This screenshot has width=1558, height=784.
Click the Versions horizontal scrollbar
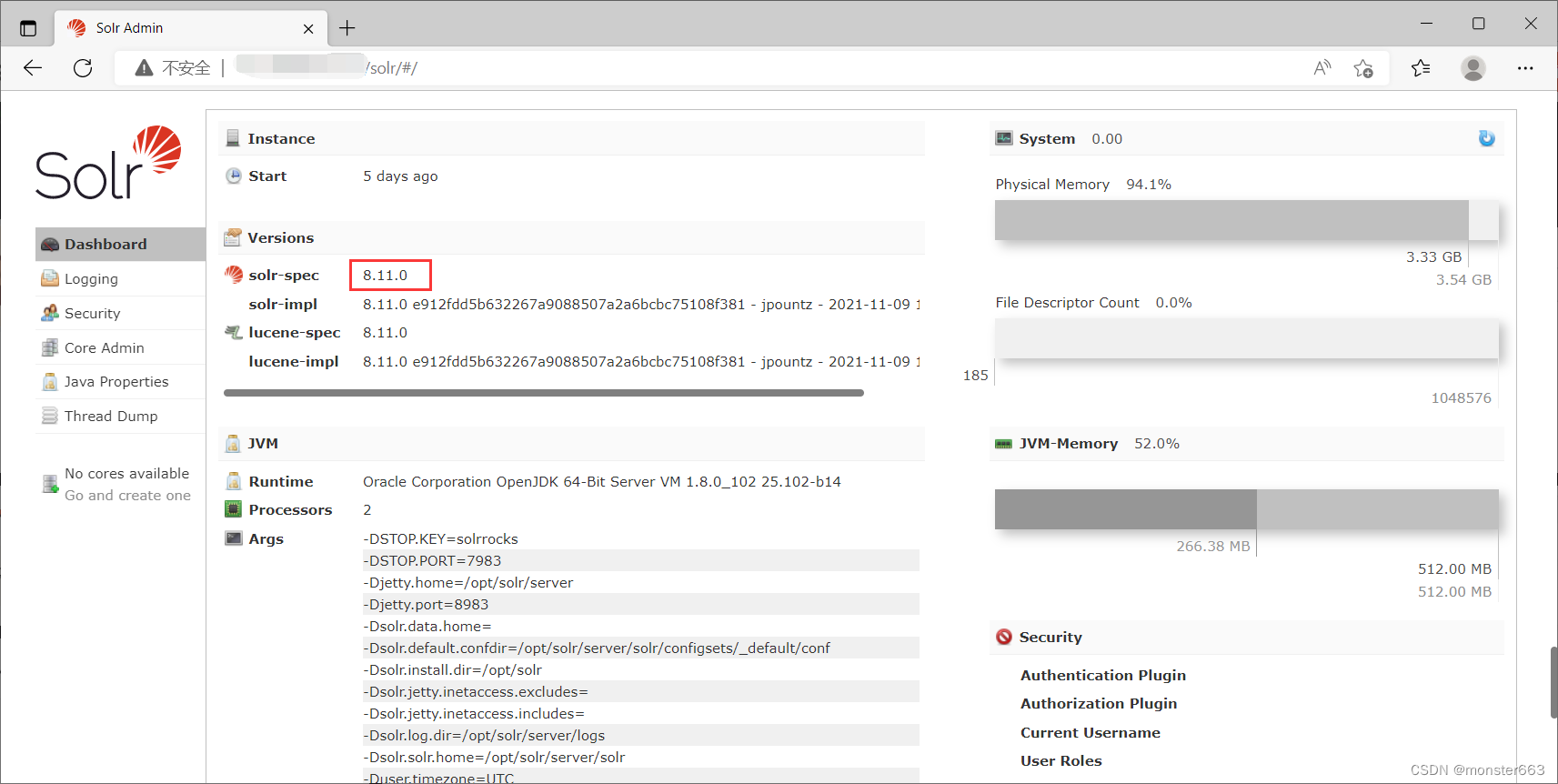544,393
